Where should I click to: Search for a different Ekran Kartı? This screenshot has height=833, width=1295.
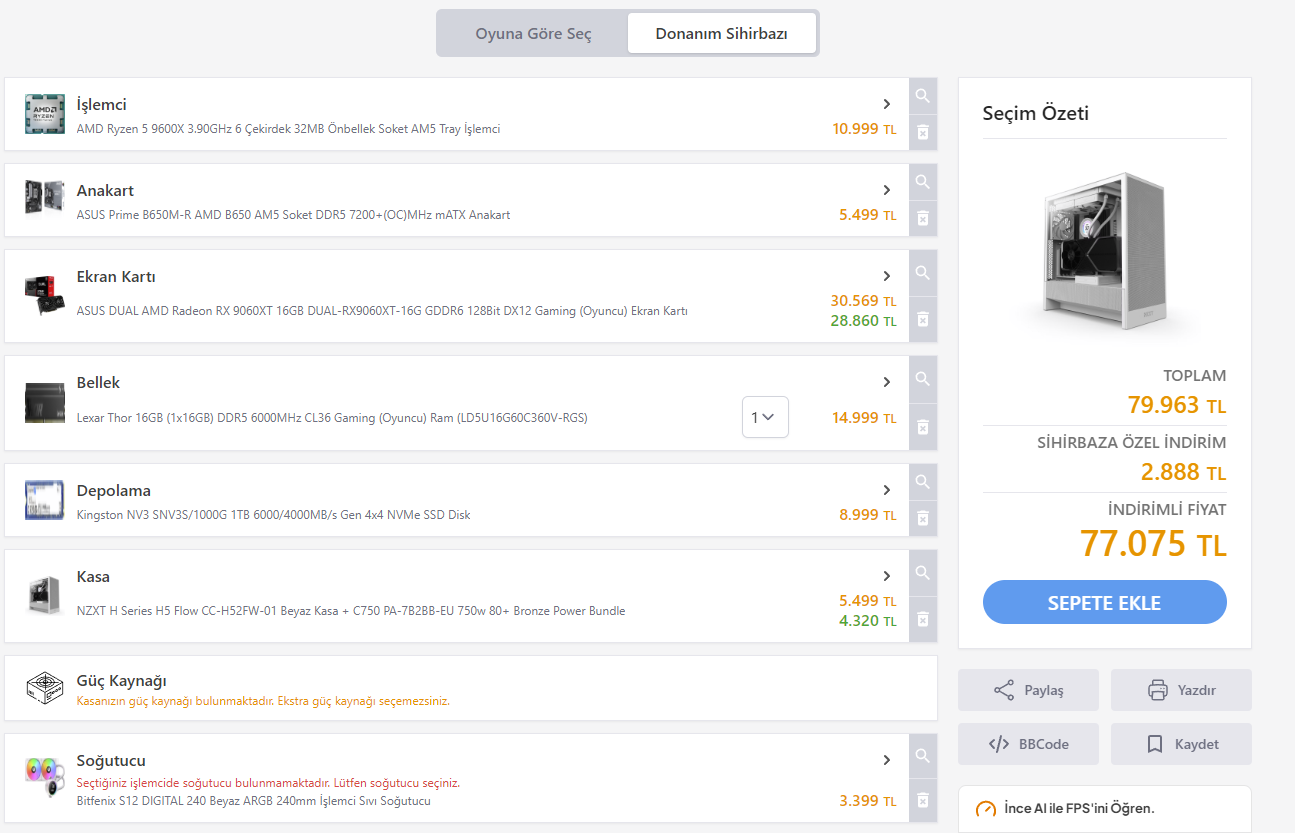pyautogui.click(x=923, y=273)
